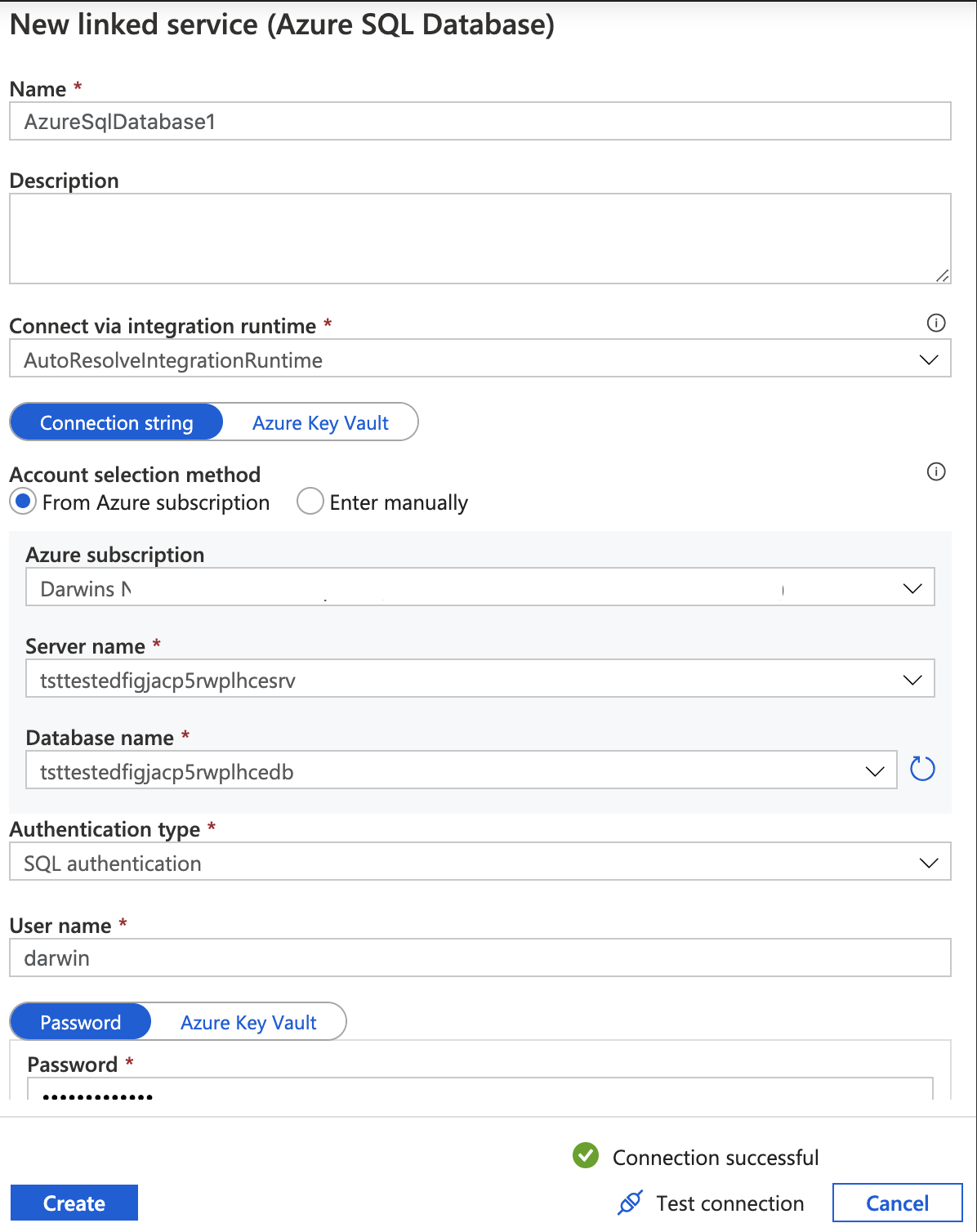Select Enter manually radio button
The width and height of the screenshot is (977, 1232).
click(310, 501)
